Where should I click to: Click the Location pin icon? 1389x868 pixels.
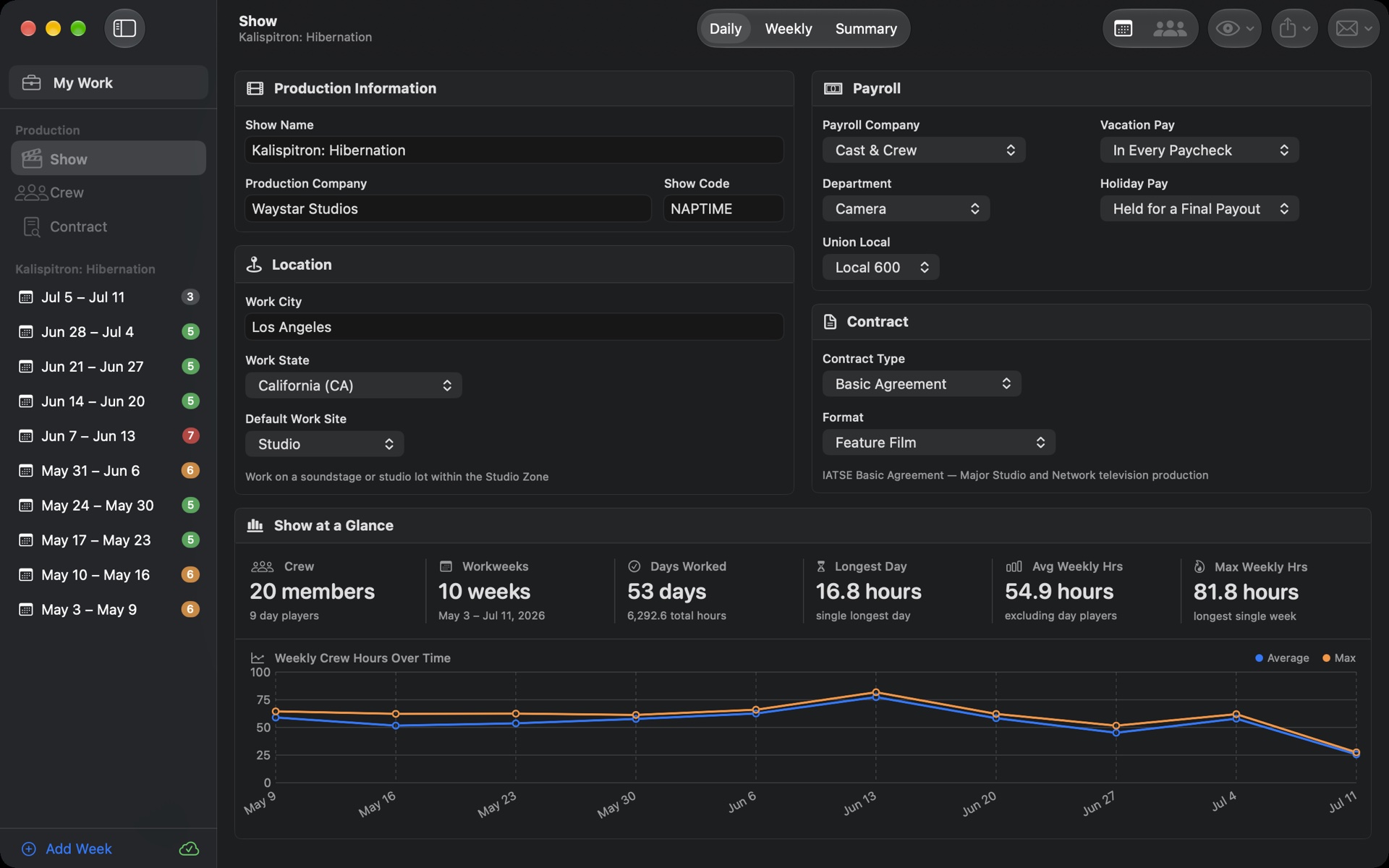(254, 265)
